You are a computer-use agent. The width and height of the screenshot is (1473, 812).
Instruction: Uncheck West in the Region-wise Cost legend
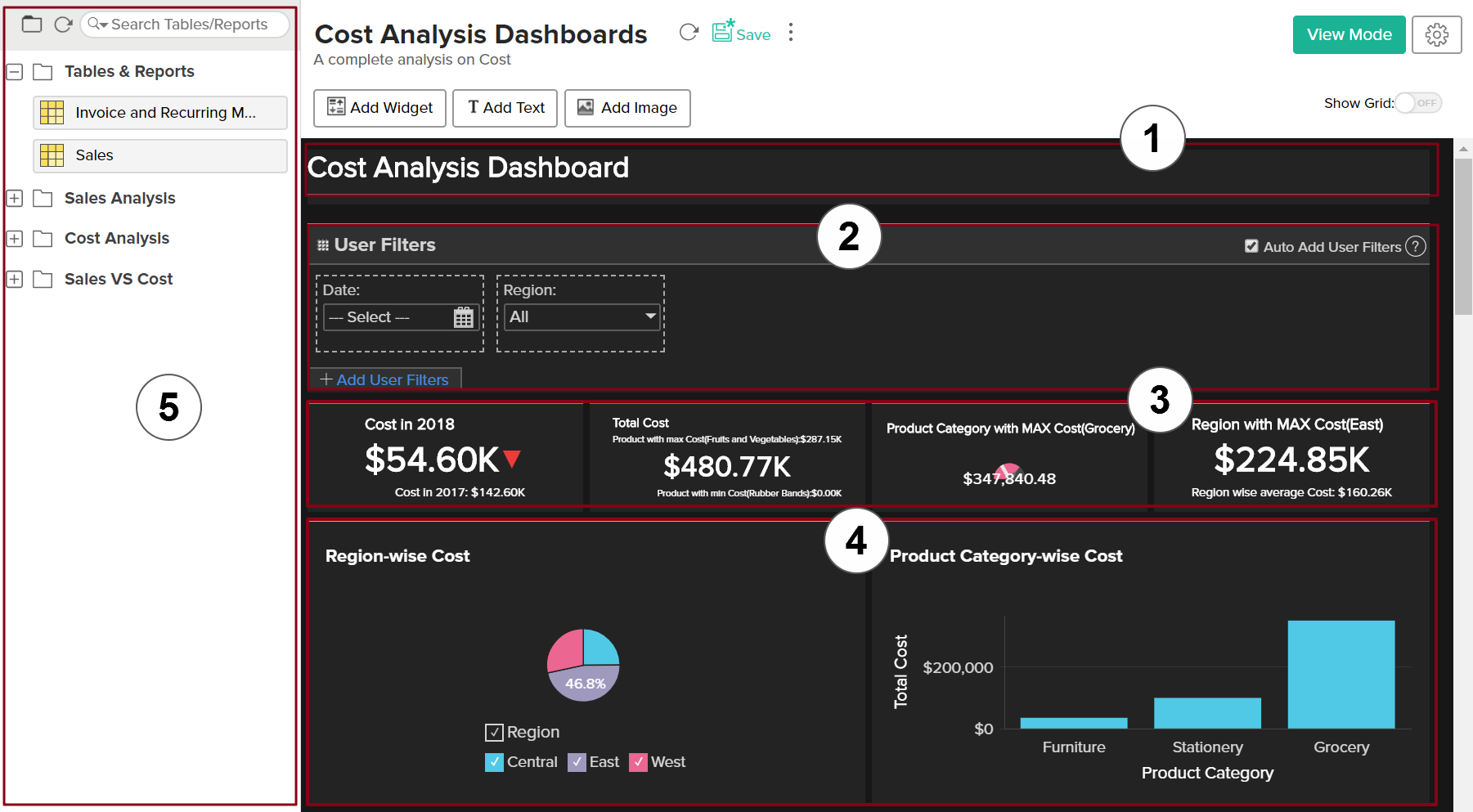coord(639,761)
